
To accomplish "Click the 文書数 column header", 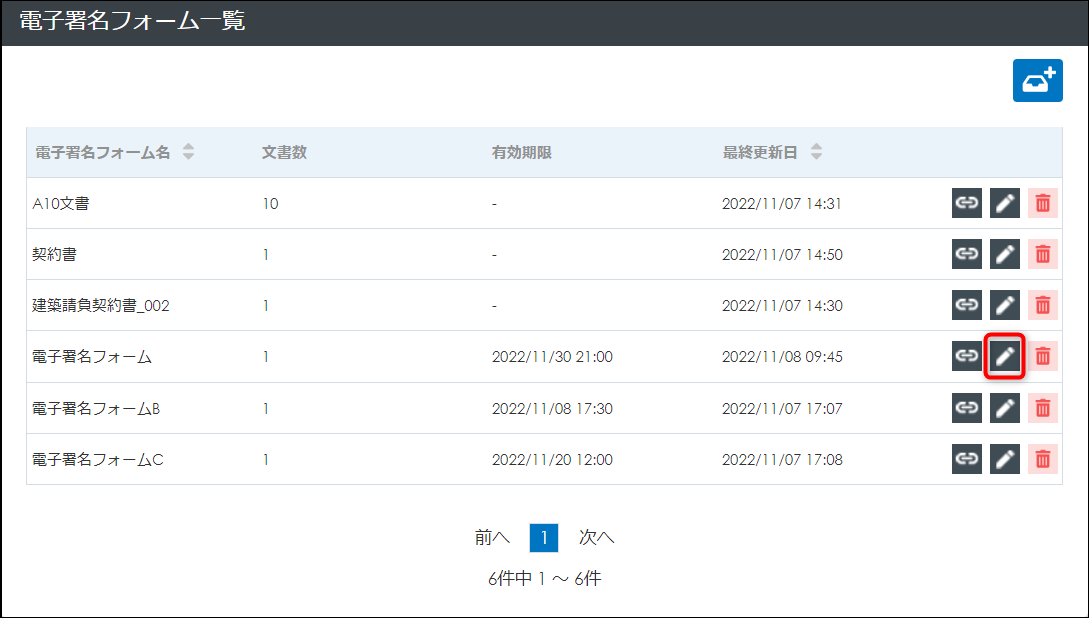I will tap(284, 152).
